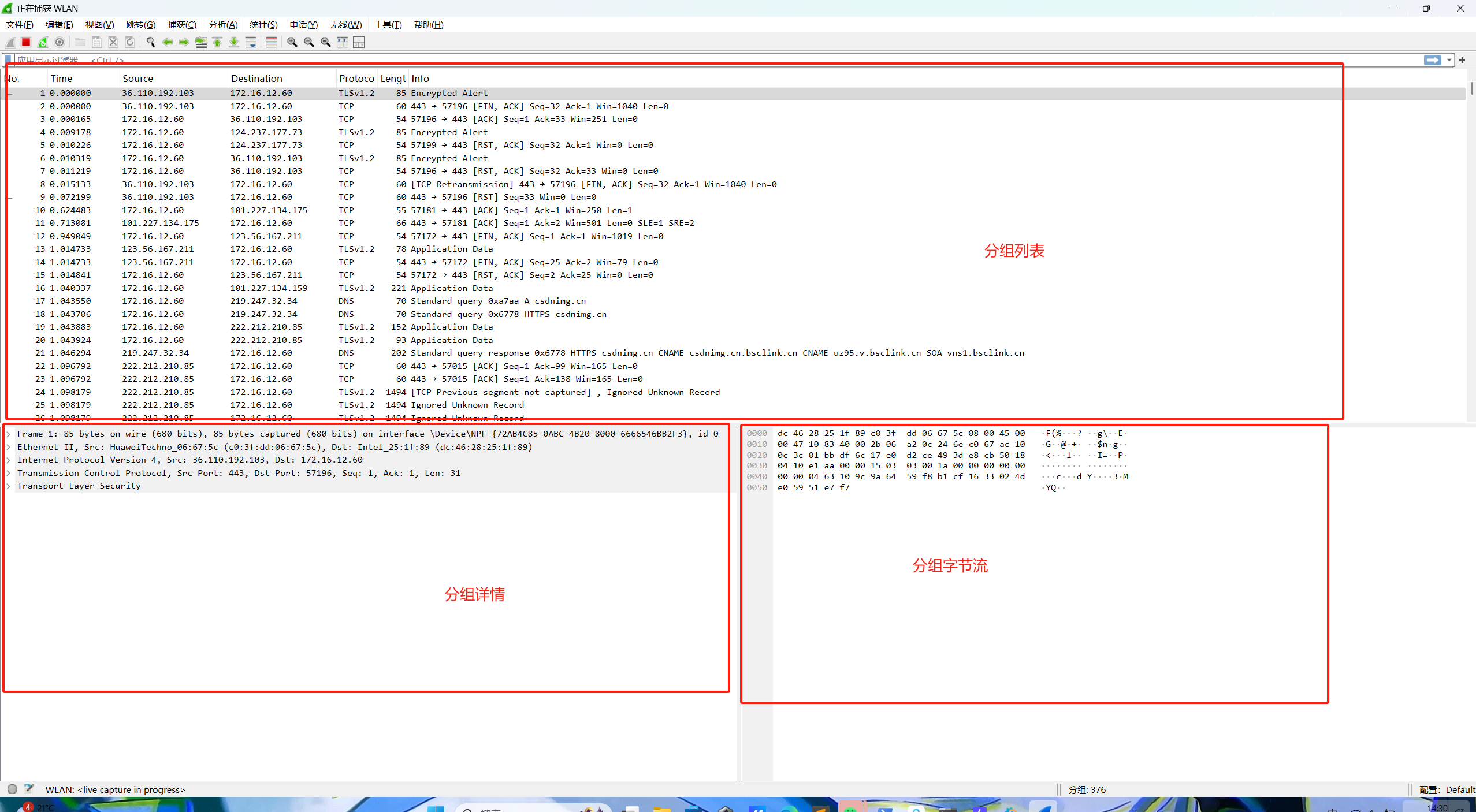Open the 捕获(C) menu
The width and height of the screenshot is (1476, 812).
click(182, 25)
